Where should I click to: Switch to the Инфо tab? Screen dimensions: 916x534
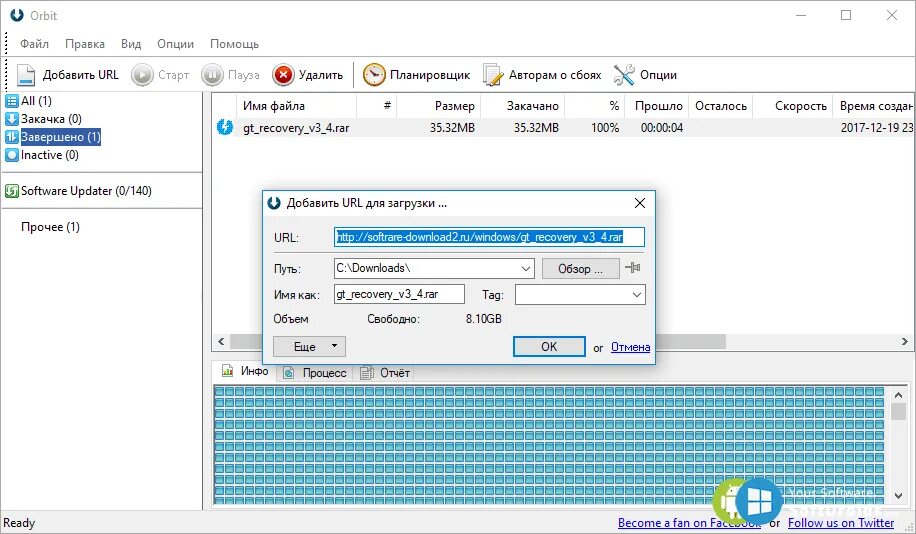244,371
